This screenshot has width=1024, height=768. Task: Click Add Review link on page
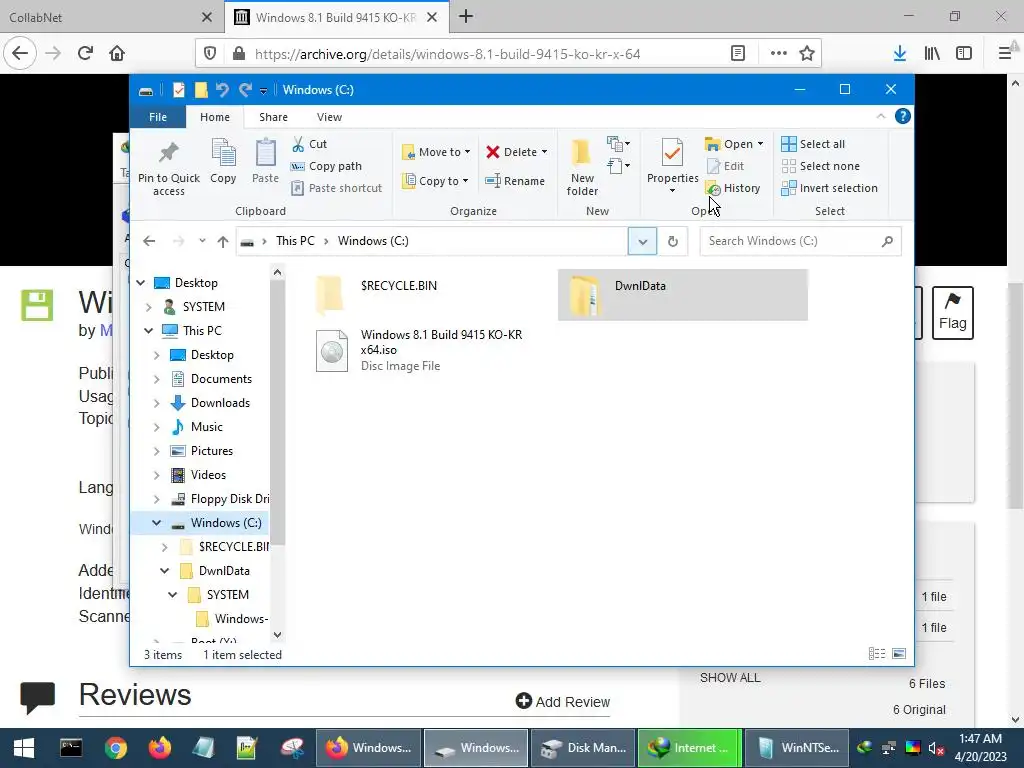[x=563, y=701]
